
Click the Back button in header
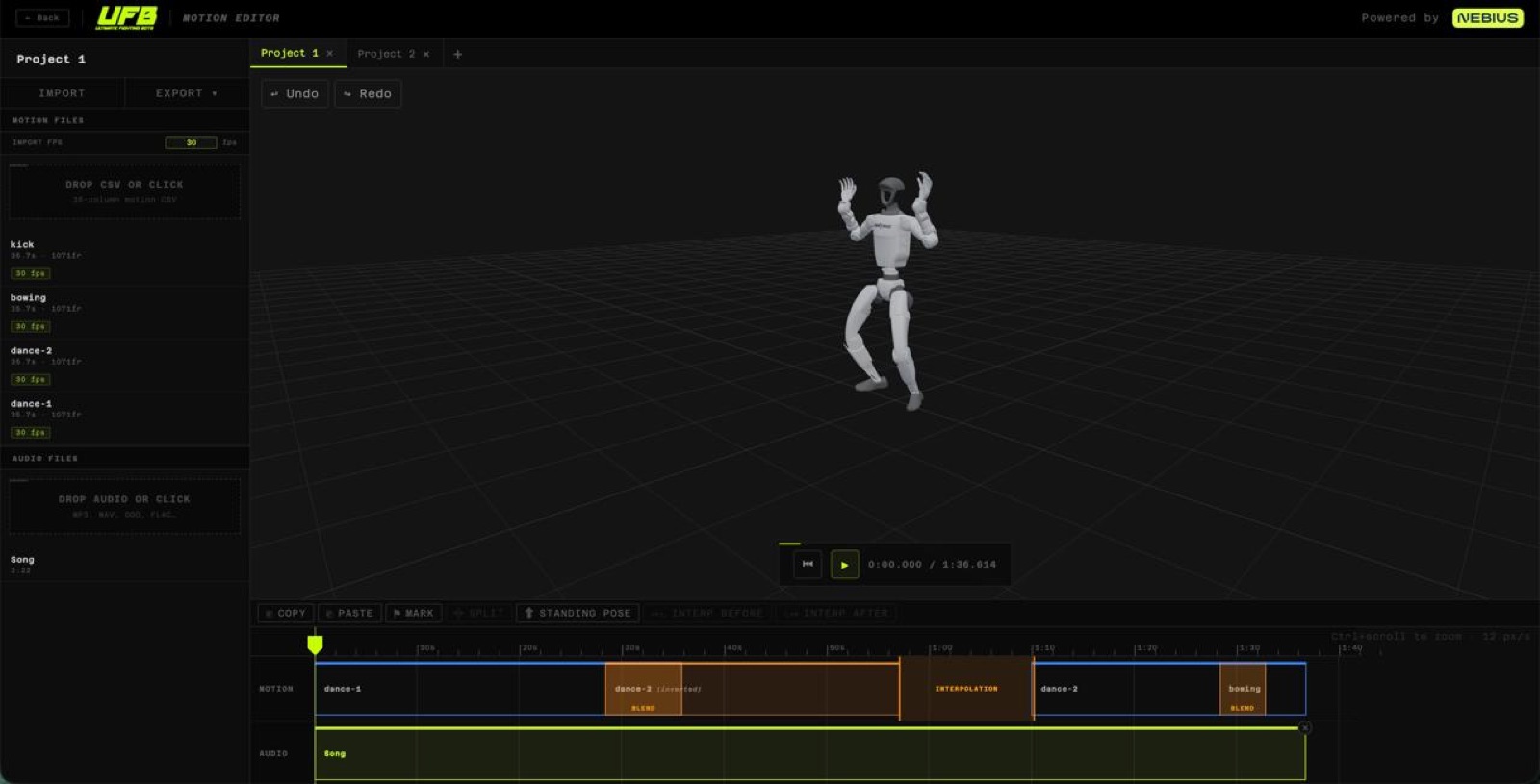[x=42, y=17]
